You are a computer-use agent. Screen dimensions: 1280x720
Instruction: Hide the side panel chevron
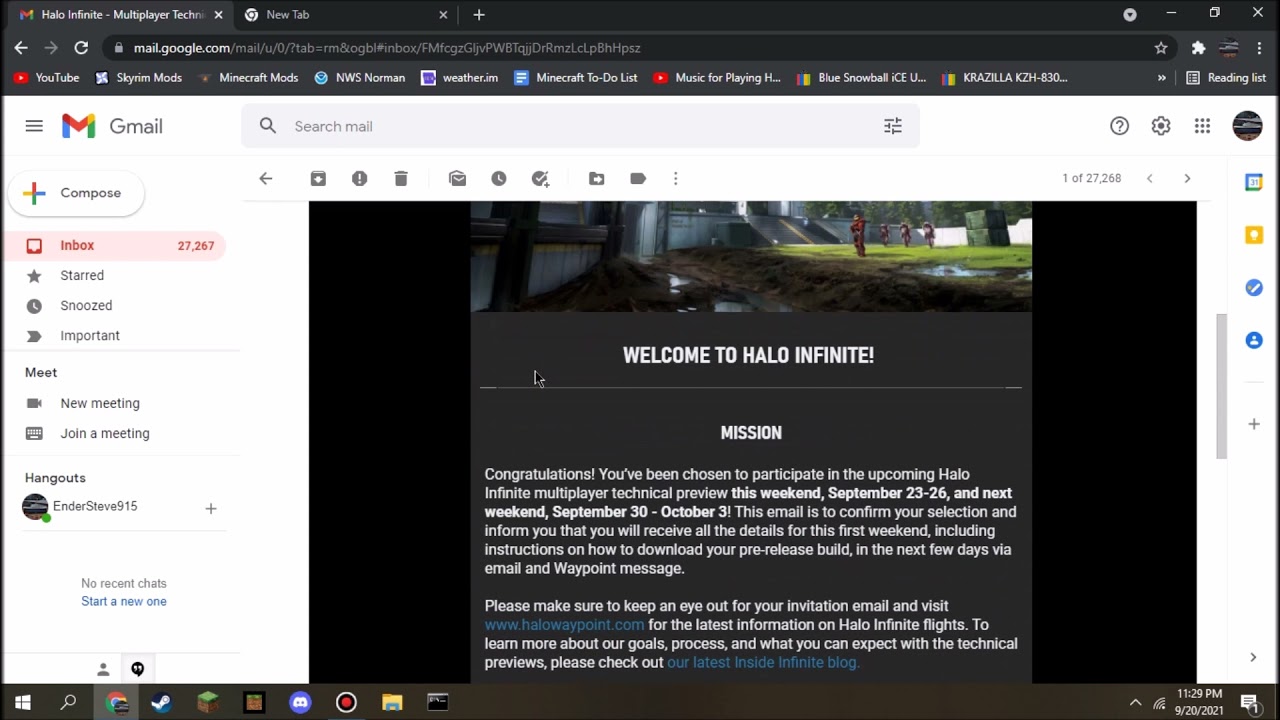[x=1253, y=657]
